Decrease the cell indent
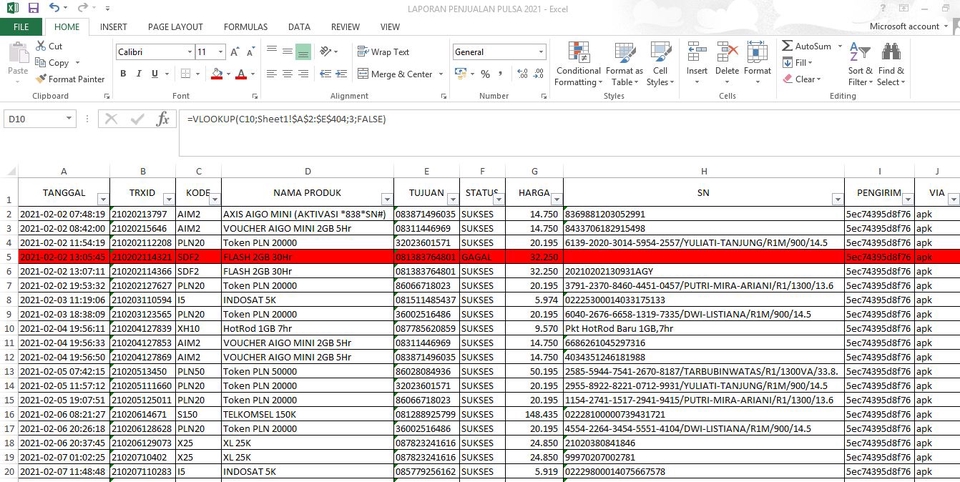Screen dimensions: 960x482 (x=326, y=73)
